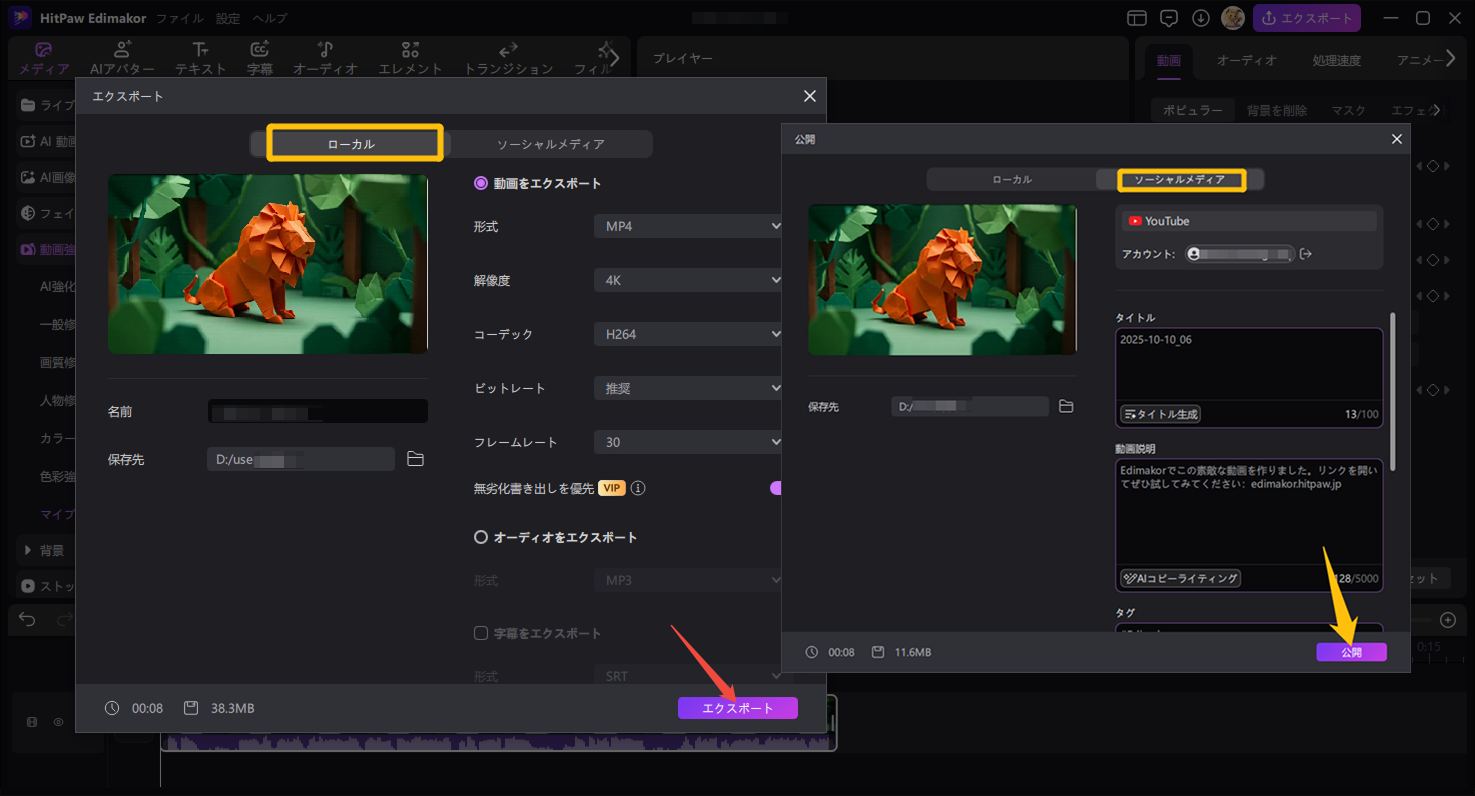Expand the 4K resolution dropdown
This screenshot has height=796, width=1475.
click(x=687, y=281)
